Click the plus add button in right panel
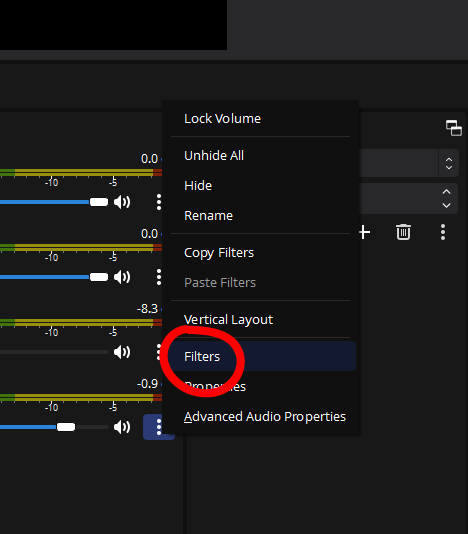 (364, 232)
